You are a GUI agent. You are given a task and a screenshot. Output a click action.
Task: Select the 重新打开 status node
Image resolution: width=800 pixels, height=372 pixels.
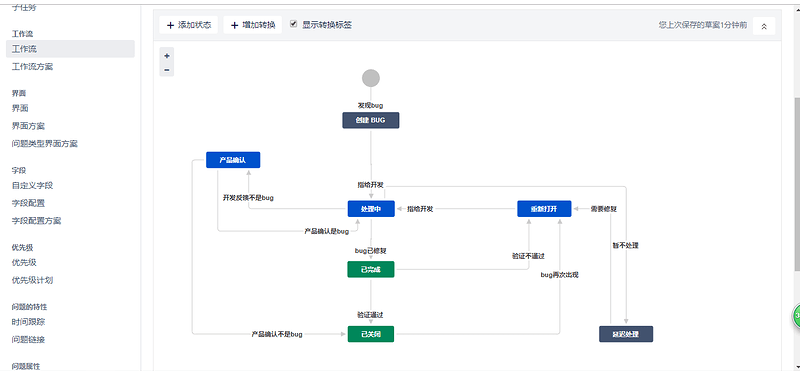pos(544,209)
